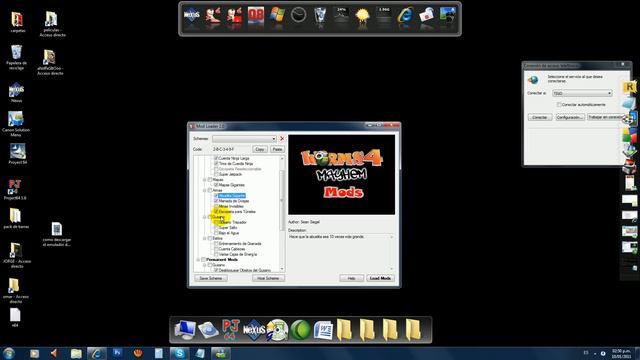Launch Microsoft Word from bottom dock

(x=323, y=330)
